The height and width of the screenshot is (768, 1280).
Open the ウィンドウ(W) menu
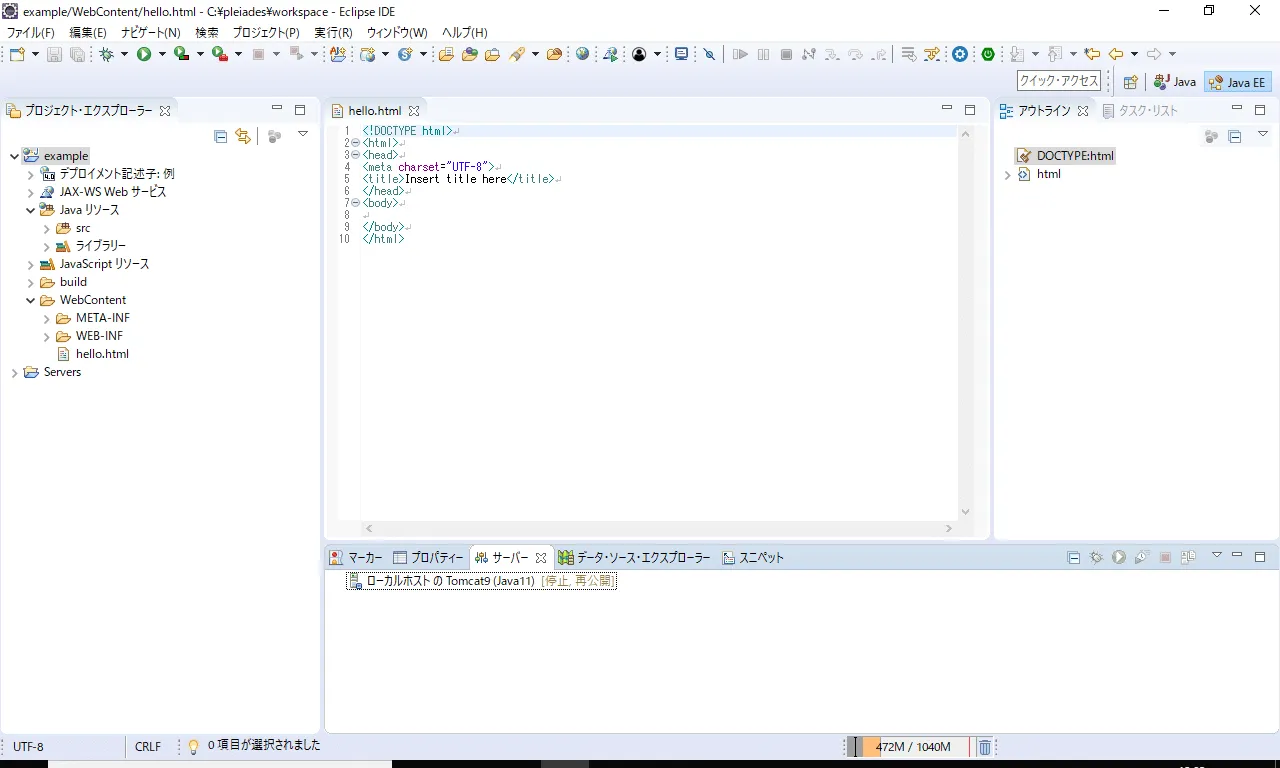pos(397,33)
